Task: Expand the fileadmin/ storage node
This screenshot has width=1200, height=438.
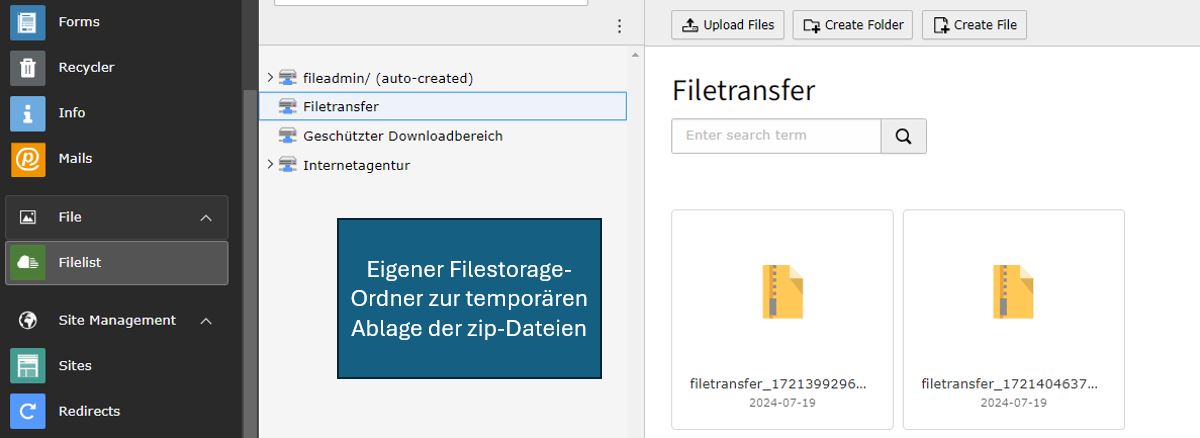Action: [x=270, y=77]
